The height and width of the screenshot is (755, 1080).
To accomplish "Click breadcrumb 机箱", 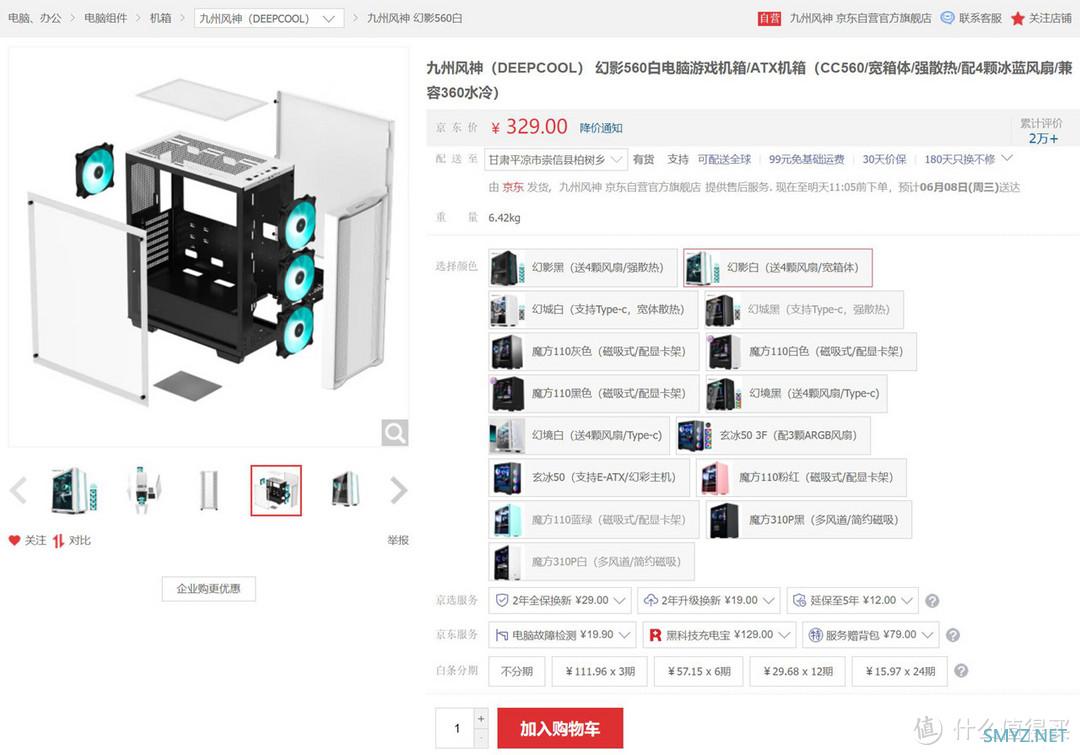I will pos(160,19).
